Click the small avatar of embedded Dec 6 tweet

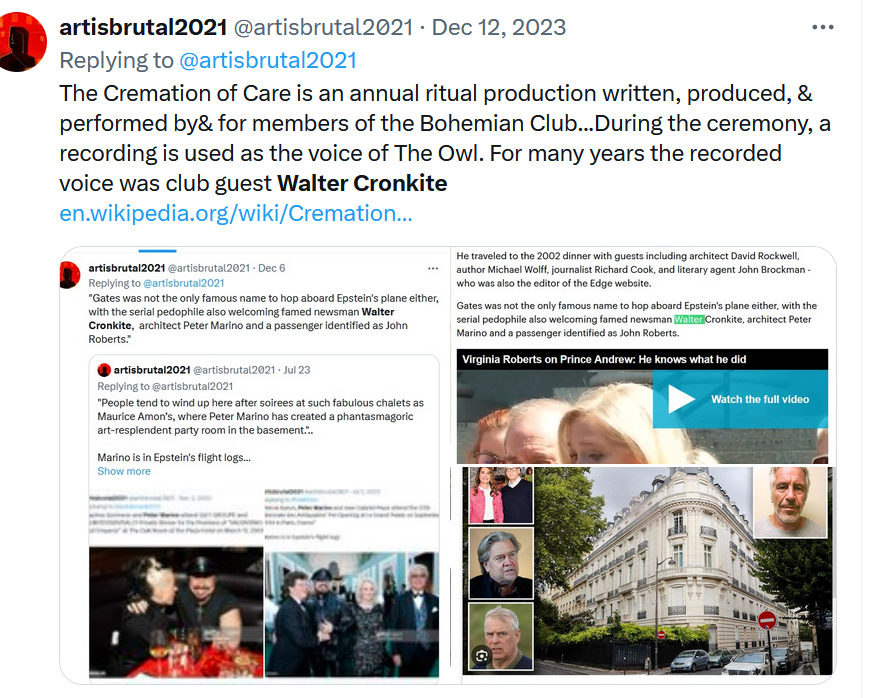tap(70, 275)
